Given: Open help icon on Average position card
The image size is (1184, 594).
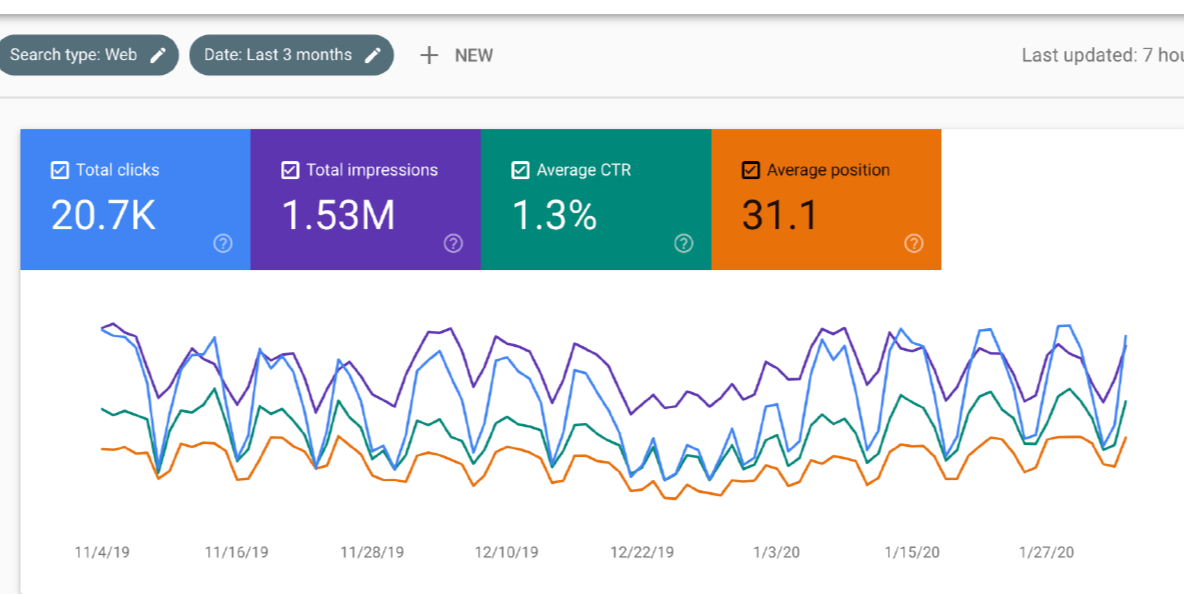Looking at the screenshot, I should [914, 243].
